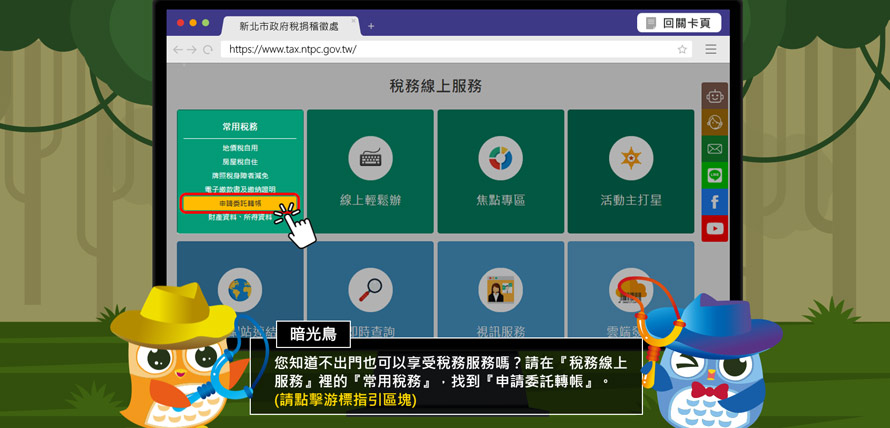This screenshot has height=428, width=890.
Task: Click the green window maximize dot
Action: coord(205,23)
